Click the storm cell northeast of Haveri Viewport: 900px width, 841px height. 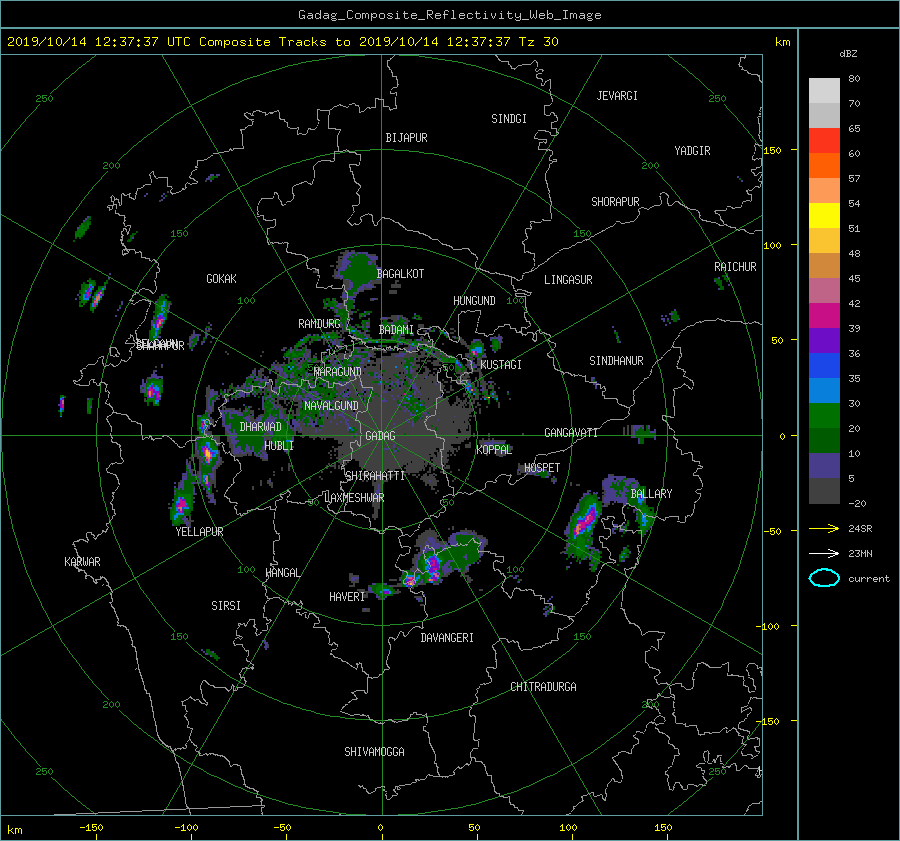point(434,565)
